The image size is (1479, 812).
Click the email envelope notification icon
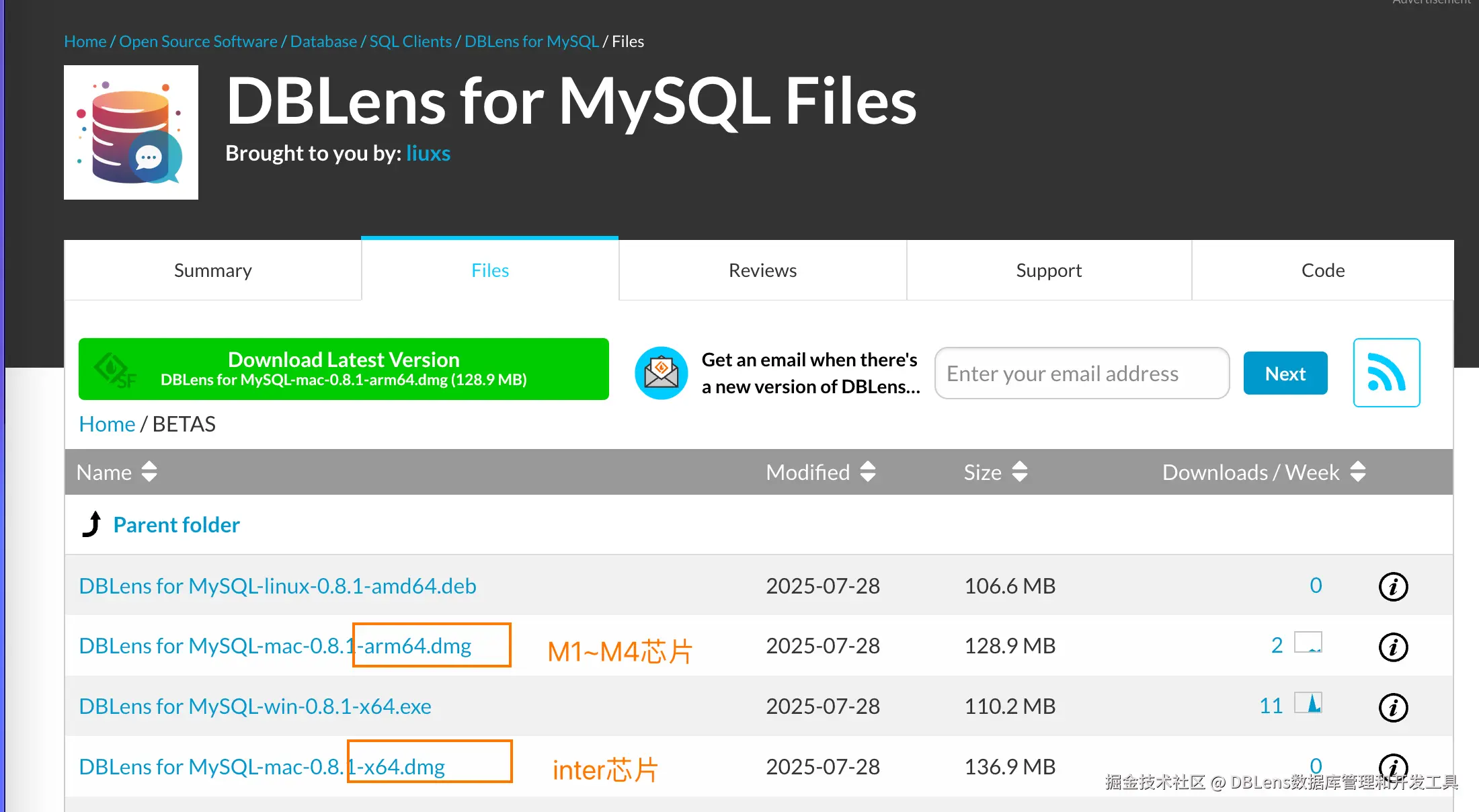pyautogui.click(x=661, y=373)
